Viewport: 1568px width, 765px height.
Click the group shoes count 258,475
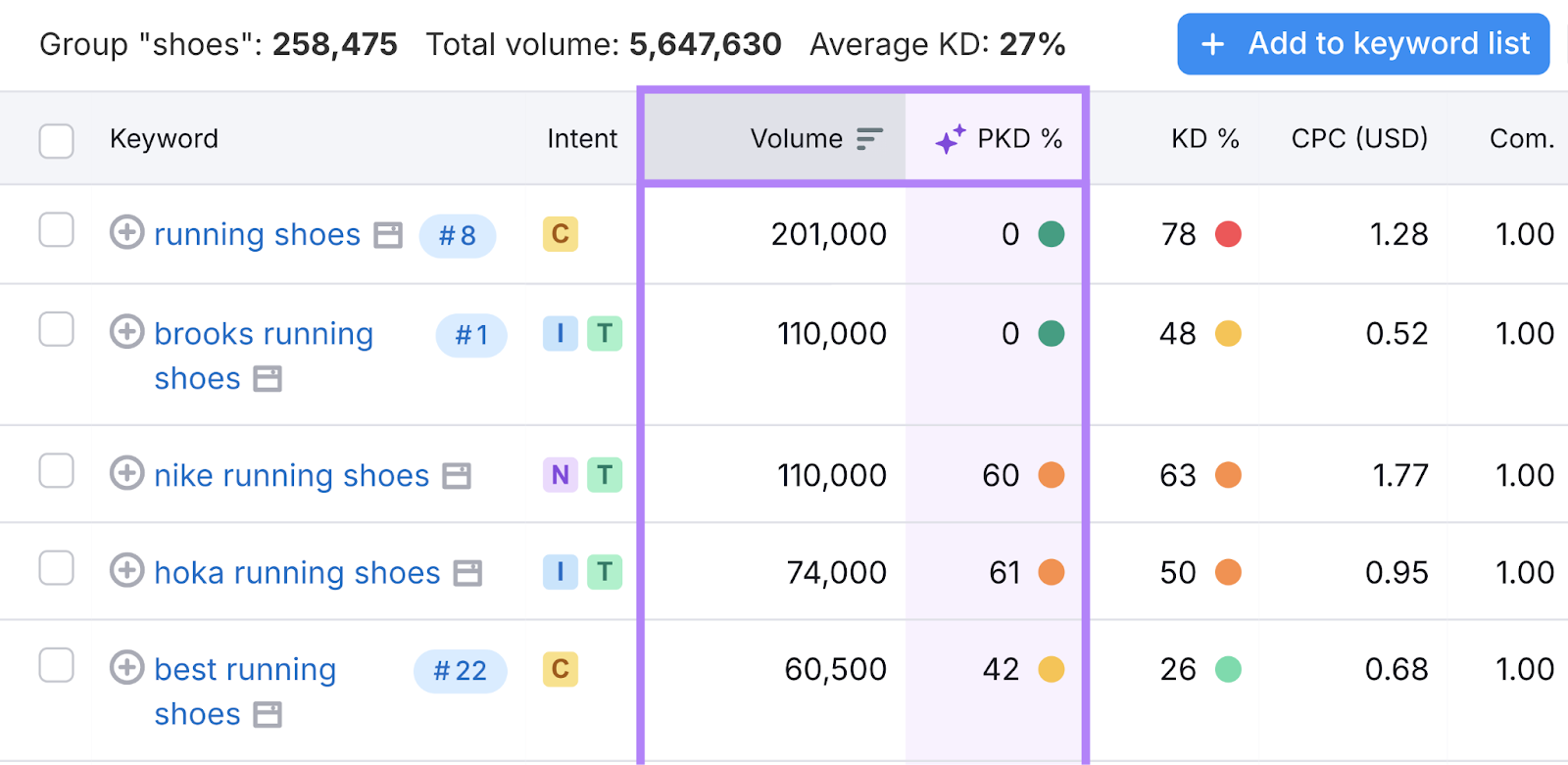[x=335, y=44]
